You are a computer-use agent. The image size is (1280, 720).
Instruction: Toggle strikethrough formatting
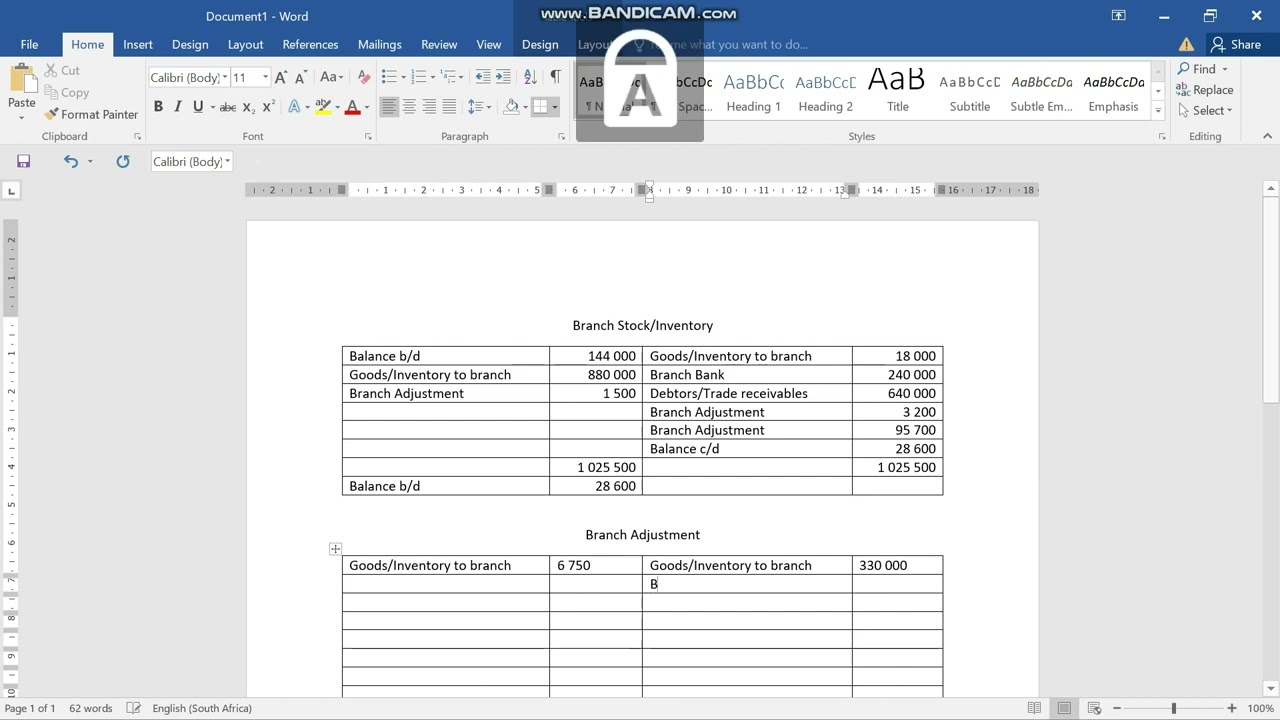pyautogui.click(x=228, y=107)
